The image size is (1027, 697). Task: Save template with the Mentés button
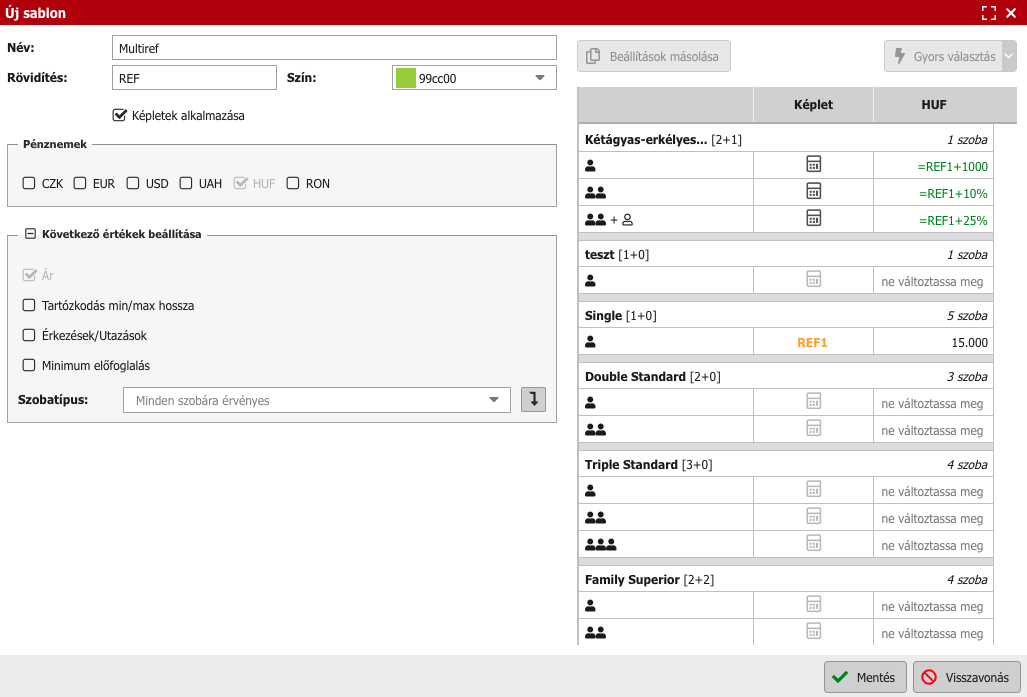click(x=865, y=677)
